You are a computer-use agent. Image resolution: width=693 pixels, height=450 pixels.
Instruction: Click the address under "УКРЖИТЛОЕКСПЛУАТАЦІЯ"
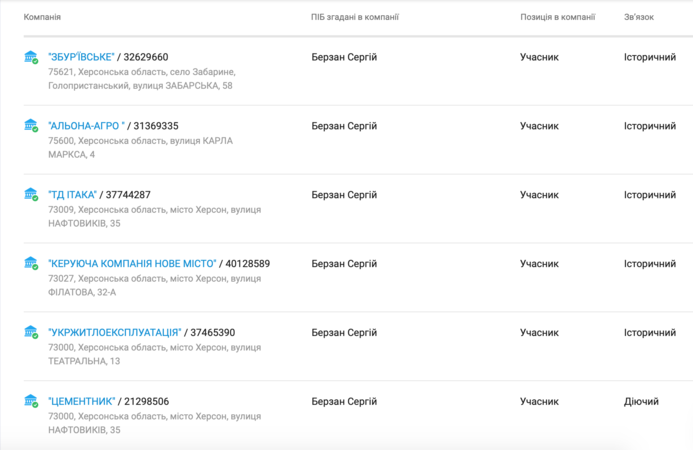click(x=154, y=354)
